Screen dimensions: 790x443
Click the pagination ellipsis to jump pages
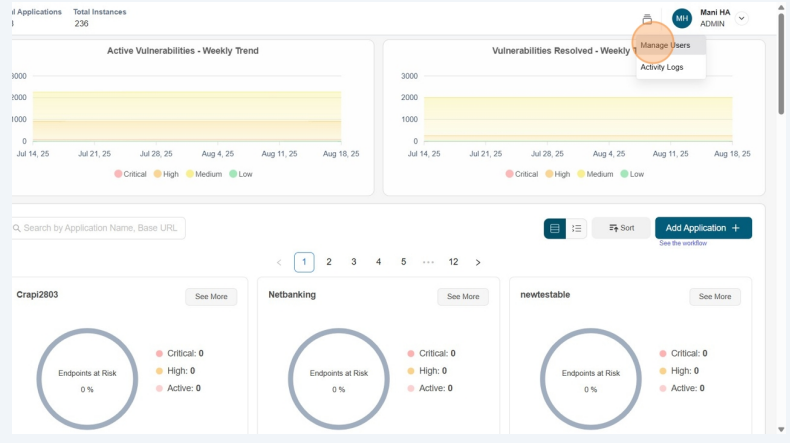click(428, 262)
